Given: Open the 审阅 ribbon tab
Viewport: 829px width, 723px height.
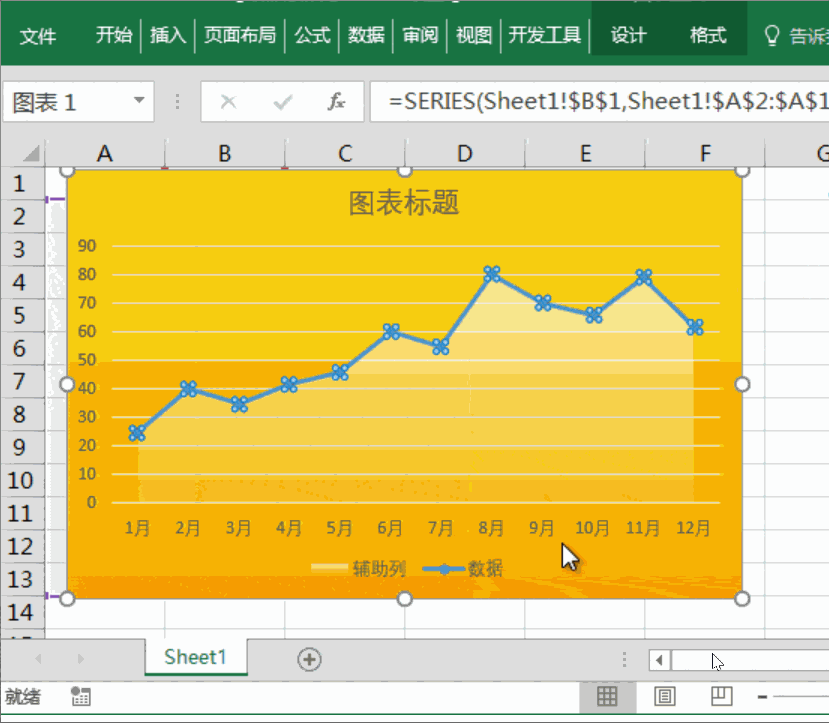Looking at the screenshot, I should tap(420, 35).
